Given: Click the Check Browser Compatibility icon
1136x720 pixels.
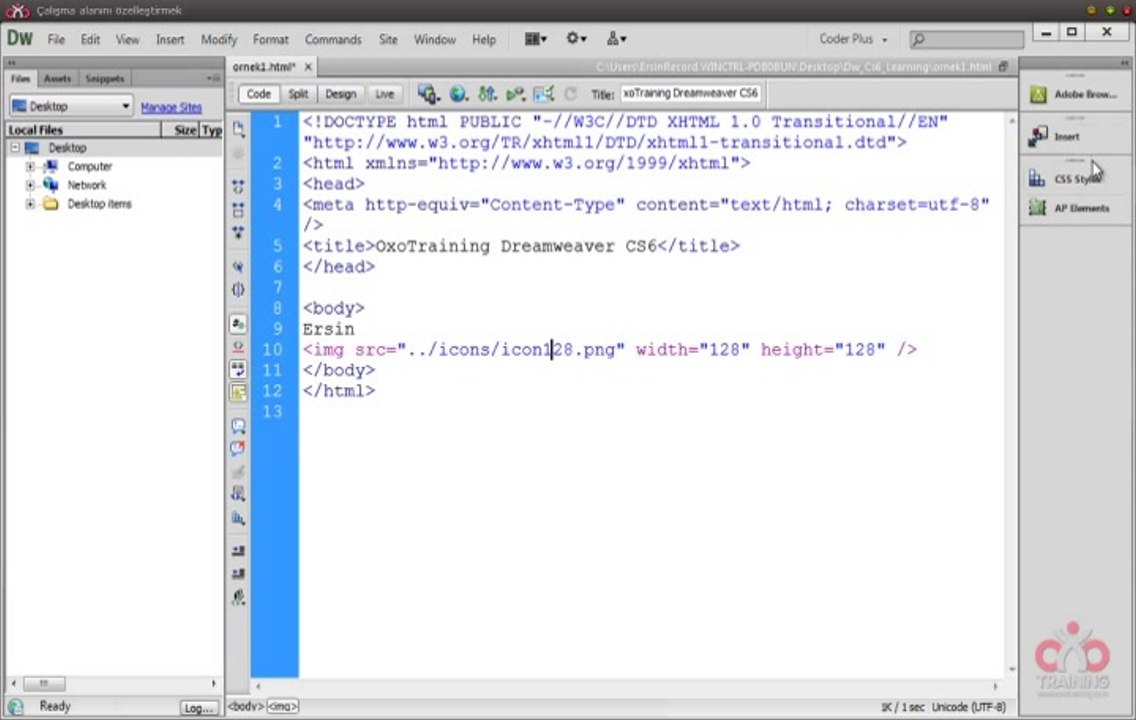Looking at the screenshot, I should tap(543, 93).
